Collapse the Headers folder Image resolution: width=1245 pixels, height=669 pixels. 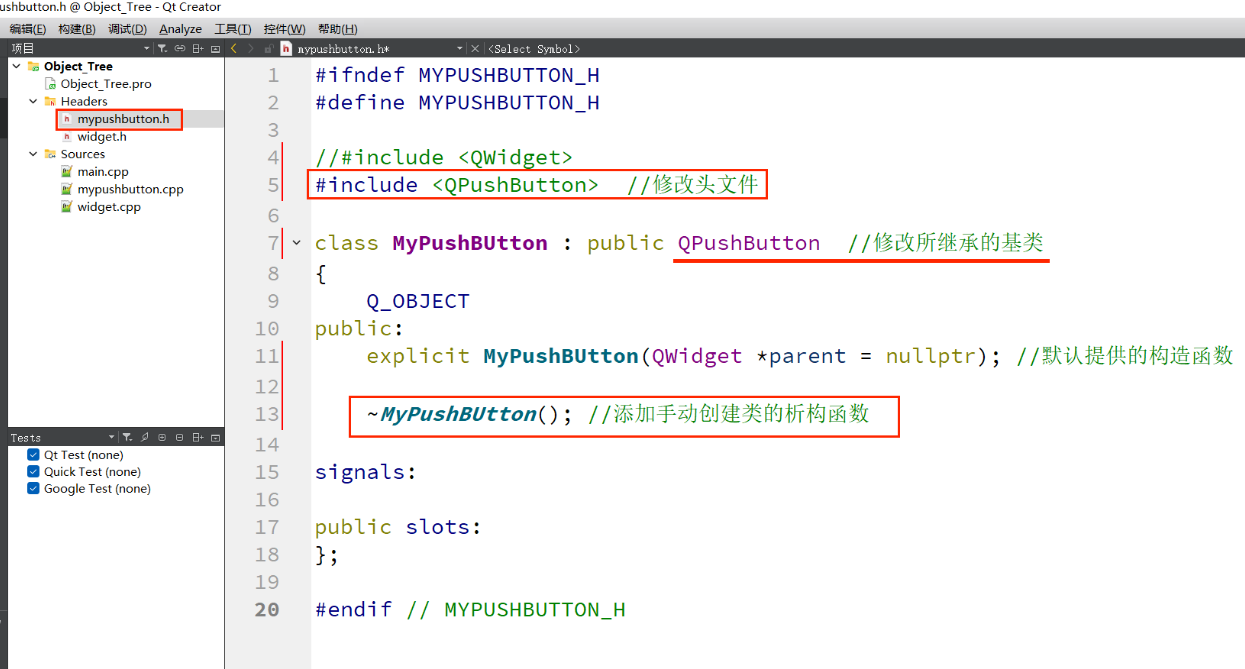(33, 101)
